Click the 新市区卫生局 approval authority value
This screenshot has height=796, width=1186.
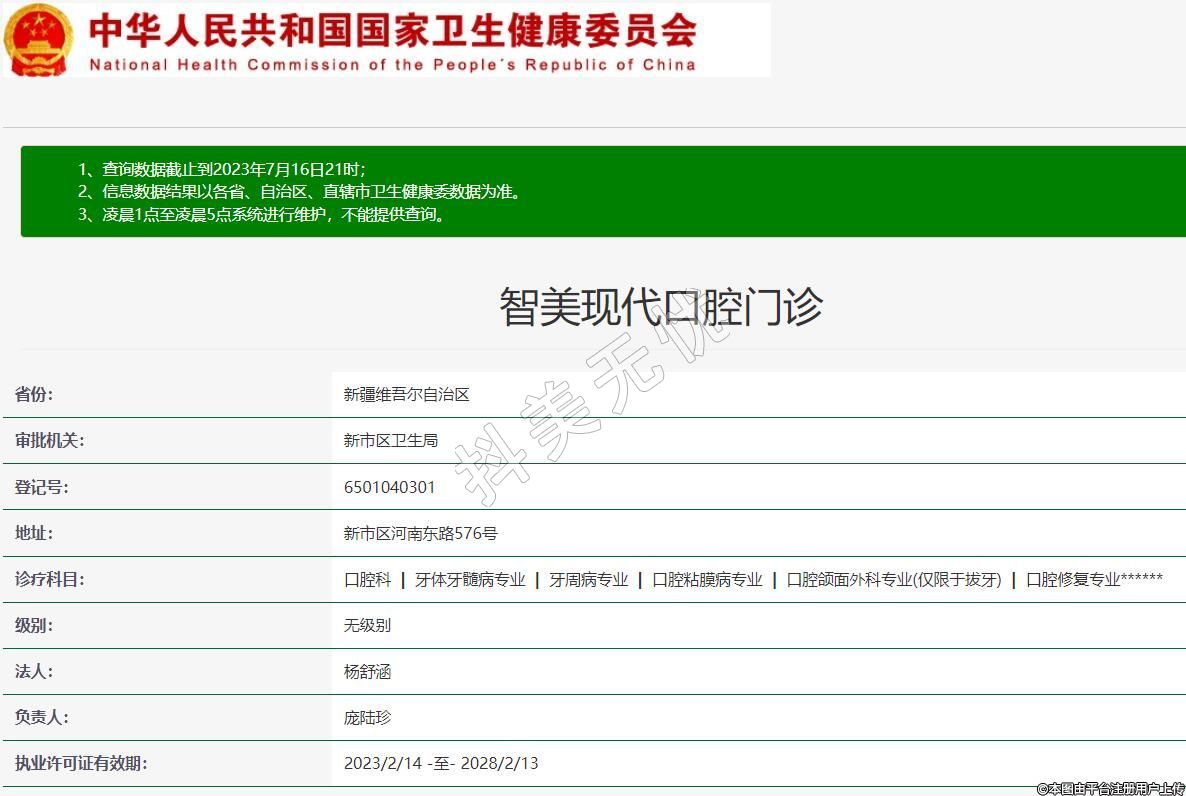point(390,441)
